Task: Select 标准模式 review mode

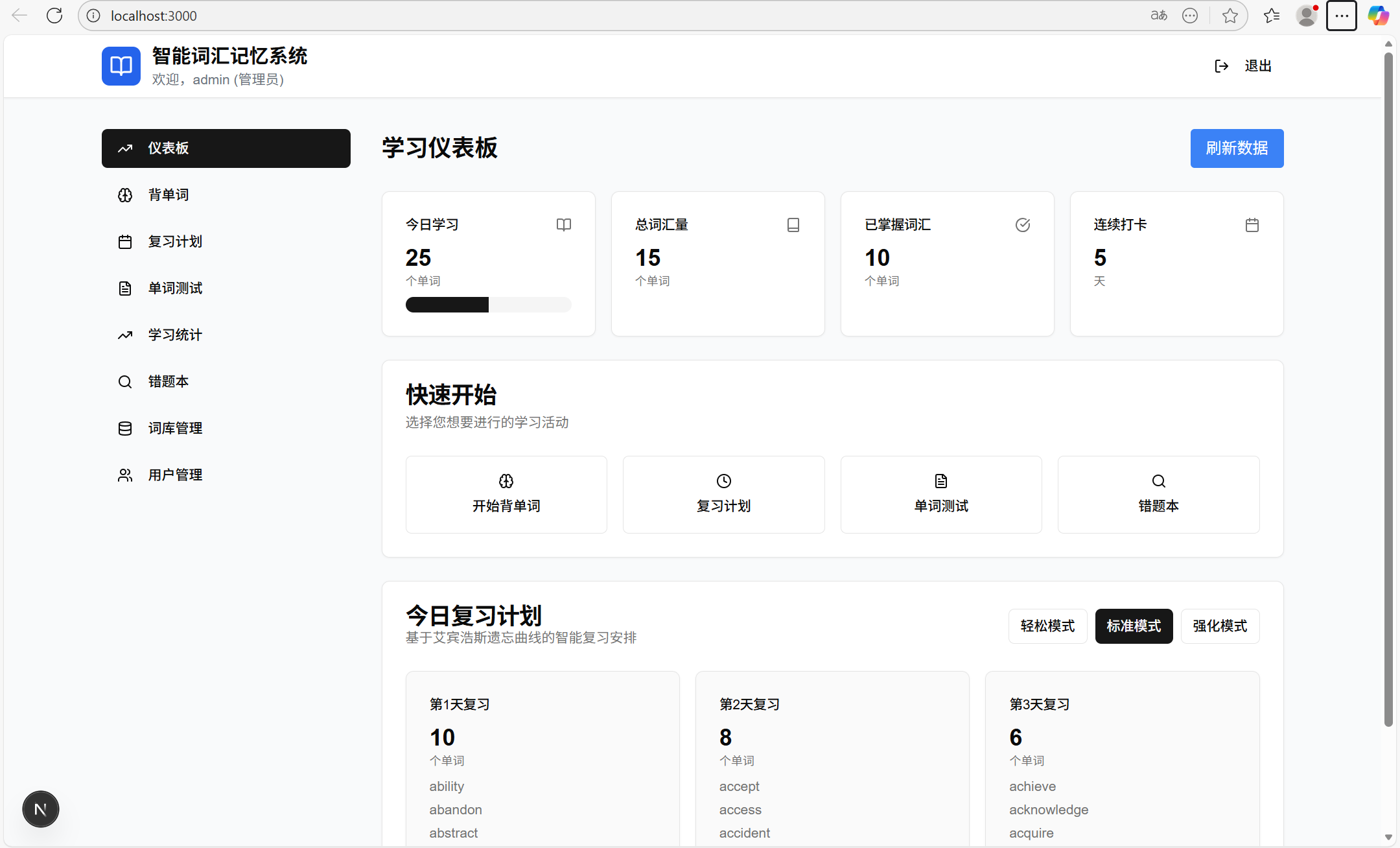Action: (x=1134, y=626)
